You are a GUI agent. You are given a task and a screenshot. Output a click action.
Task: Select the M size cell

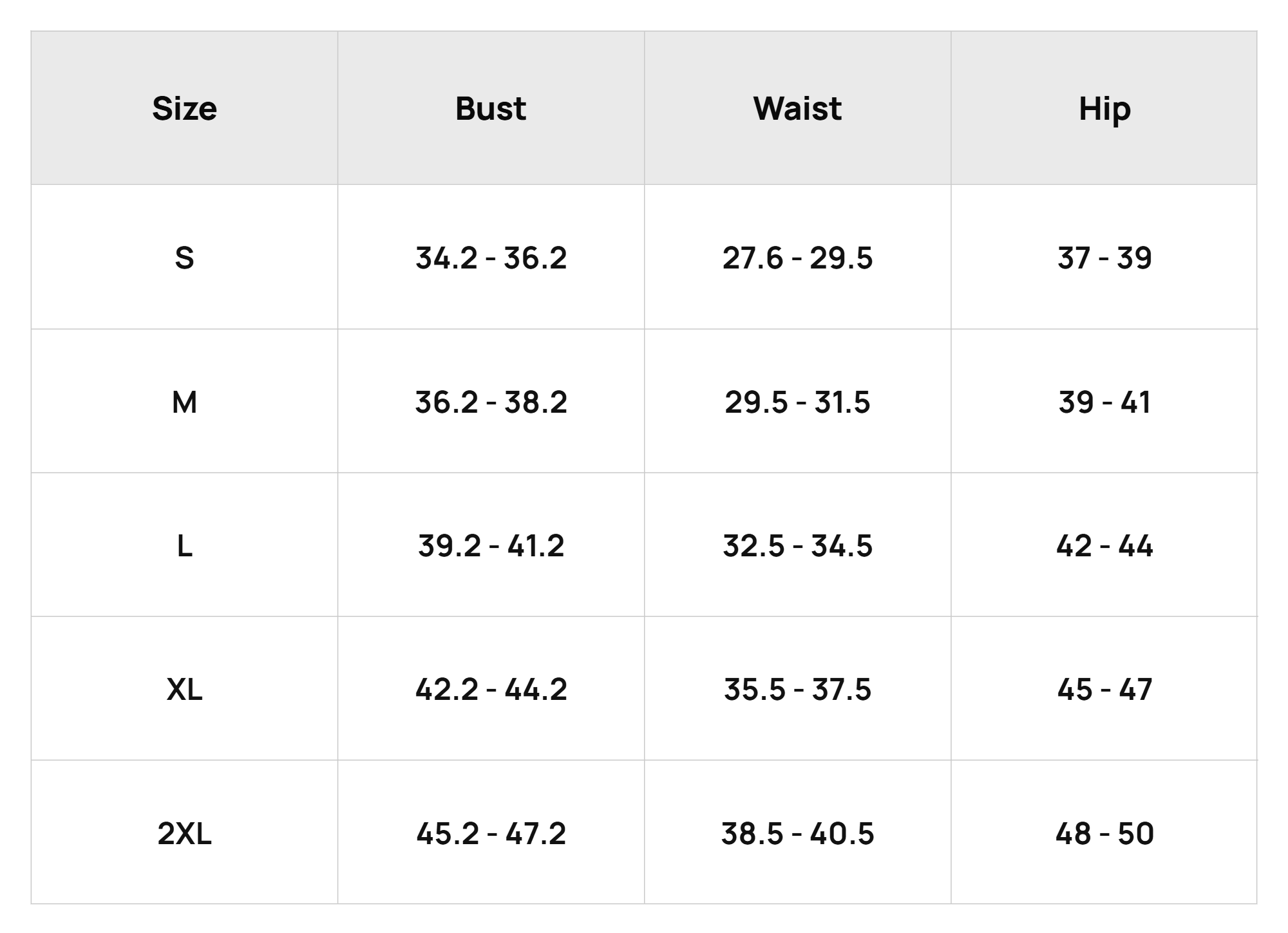pyautogui.click(x=184, y=402)
